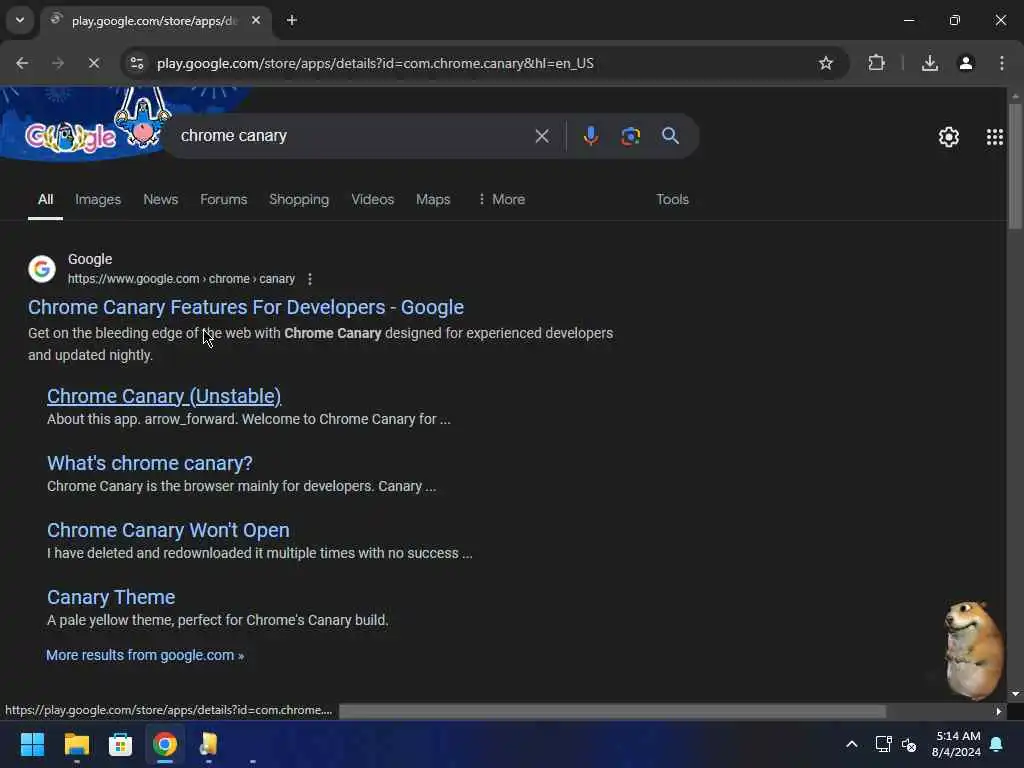Screen dimensions: 1024x768
Task: Submit search with magnifier icon
Action: (670, 136)
